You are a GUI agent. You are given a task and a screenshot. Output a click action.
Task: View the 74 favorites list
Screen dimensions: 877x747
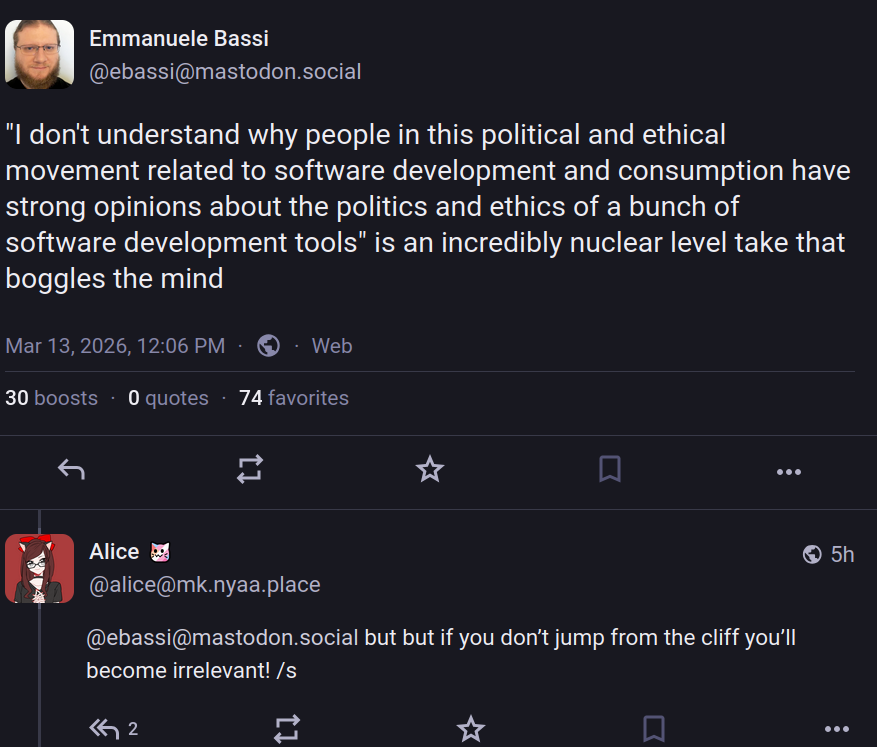pyautogui.click(x=294, y=398)
